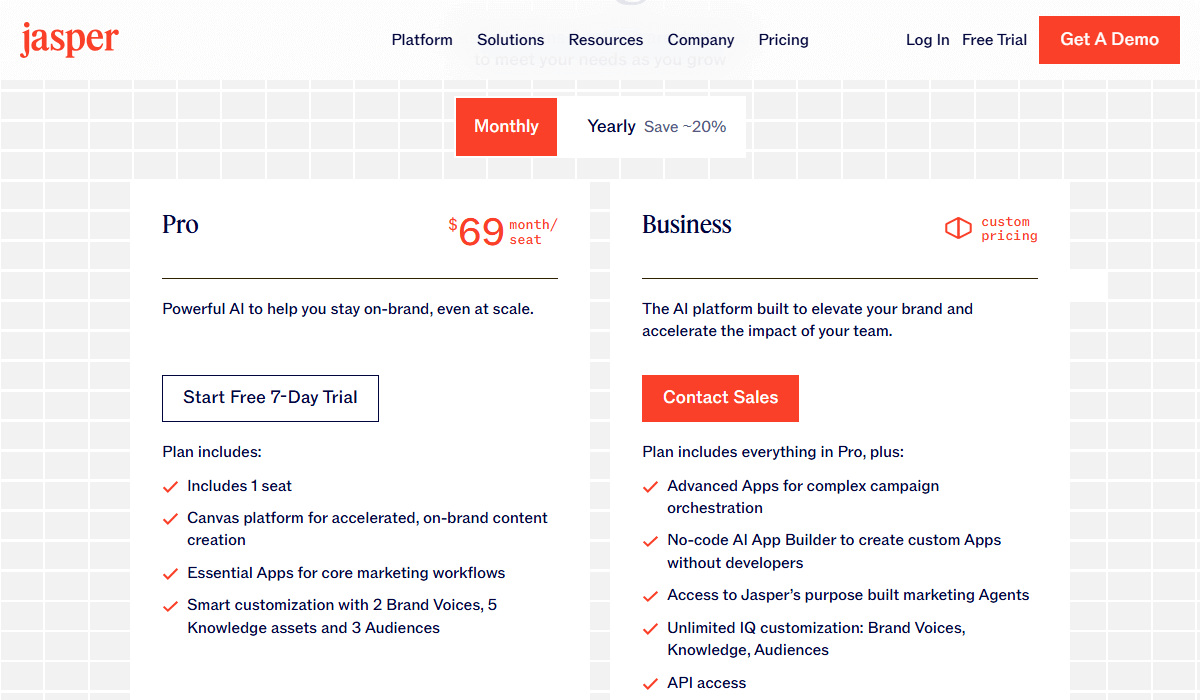Image resolution: width=1200 pixels, height=700 pixels.
Task: Click the checkmark beside 'Advanced Apps' feature
Action: [x=650, y=487]
